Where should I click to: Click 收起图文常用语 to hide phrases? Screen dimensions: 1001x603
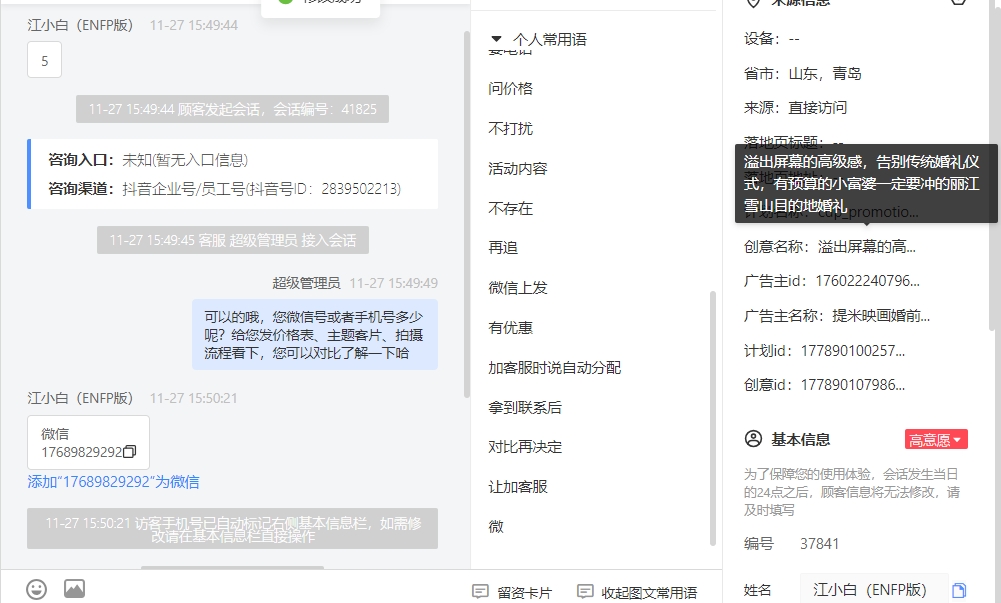[636, 592]
